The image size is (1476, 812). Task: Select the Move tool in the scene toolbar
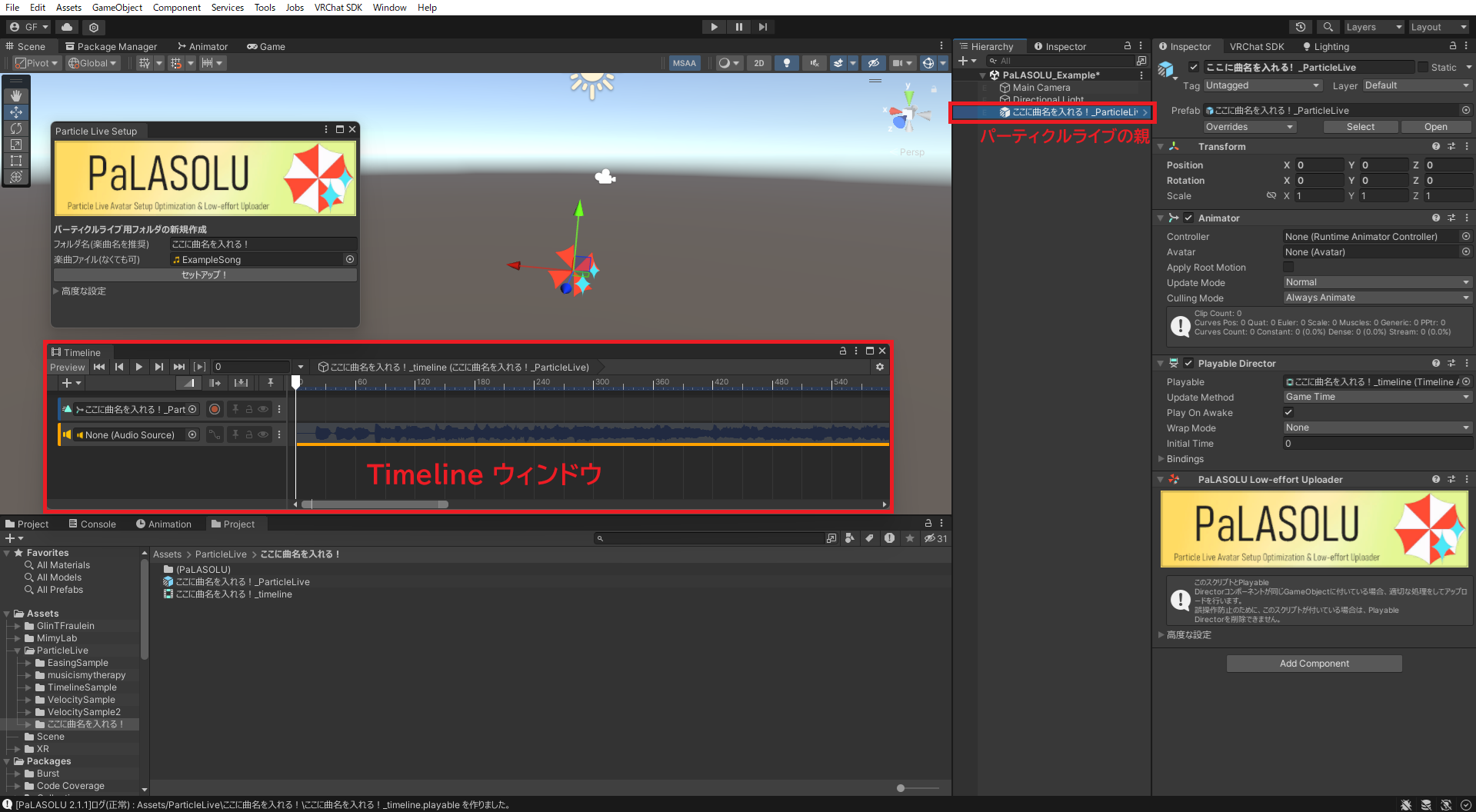(16, 112)
